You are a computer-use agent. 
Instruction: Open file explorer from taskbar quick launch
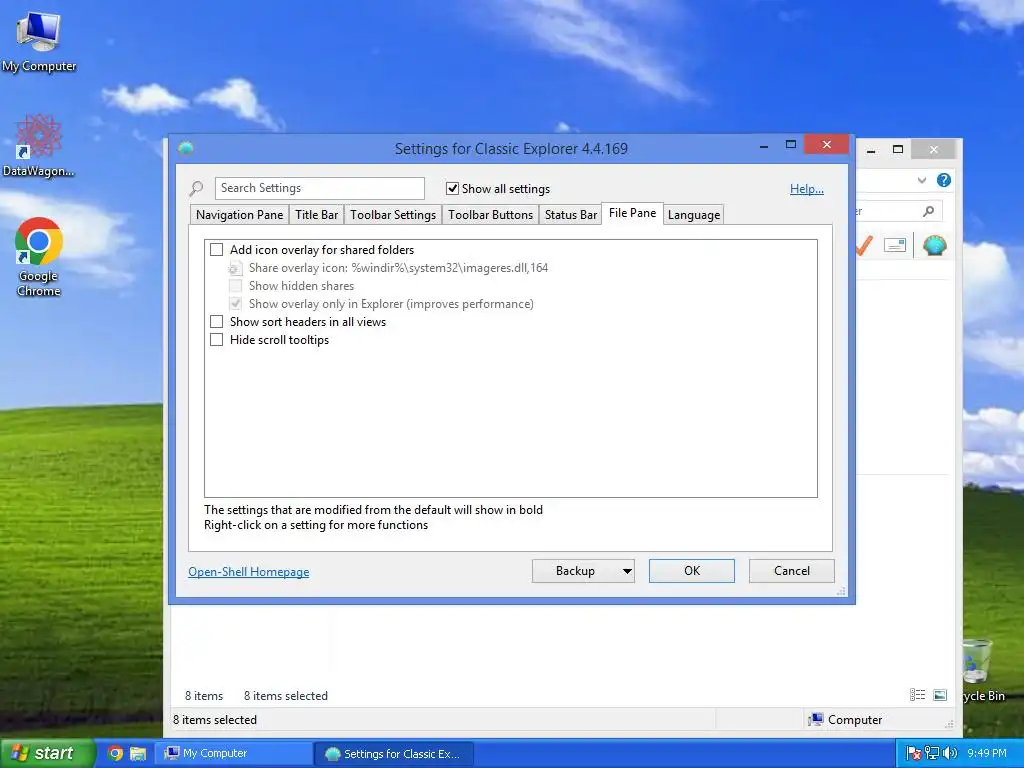(x=138, y=754)
